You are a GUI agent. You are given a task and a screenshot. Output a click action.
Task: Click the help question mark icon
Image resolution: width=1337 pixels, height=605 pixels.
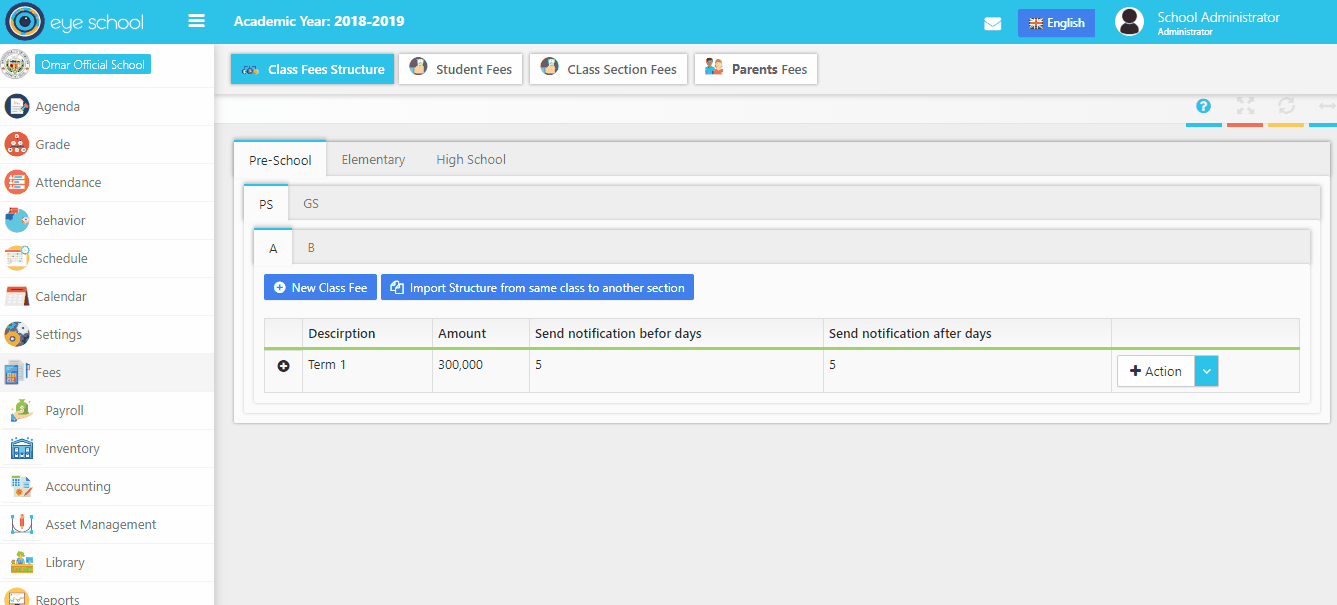click(1204, 106)
